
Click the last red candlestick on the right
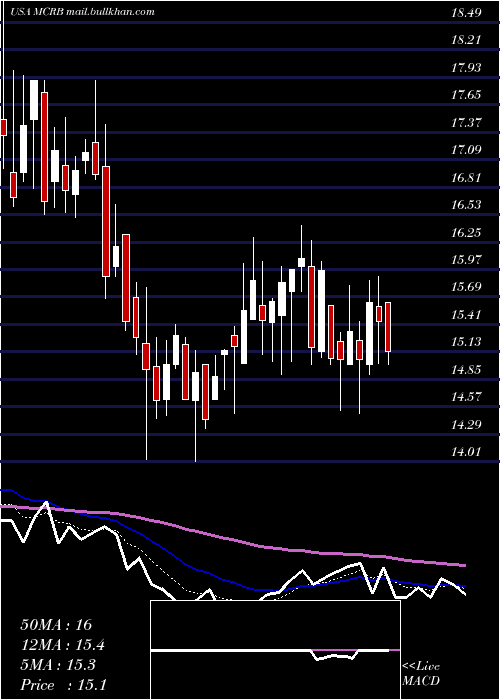pos(388,327)
